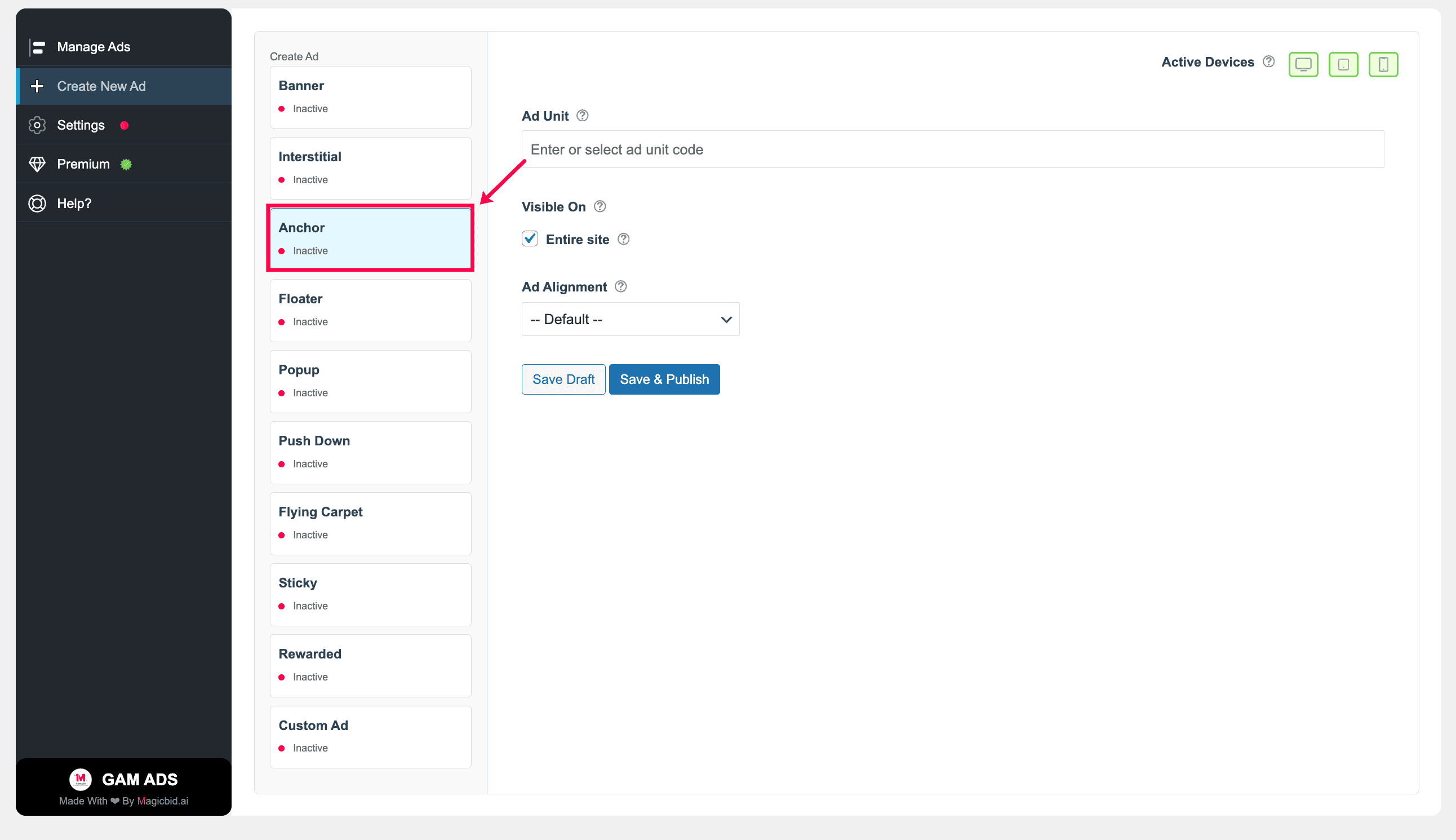Click the Ad Alignment help icon
The height and width of the screenshot is (840, 1456).
pyautogui.click(x=620, y=286)
